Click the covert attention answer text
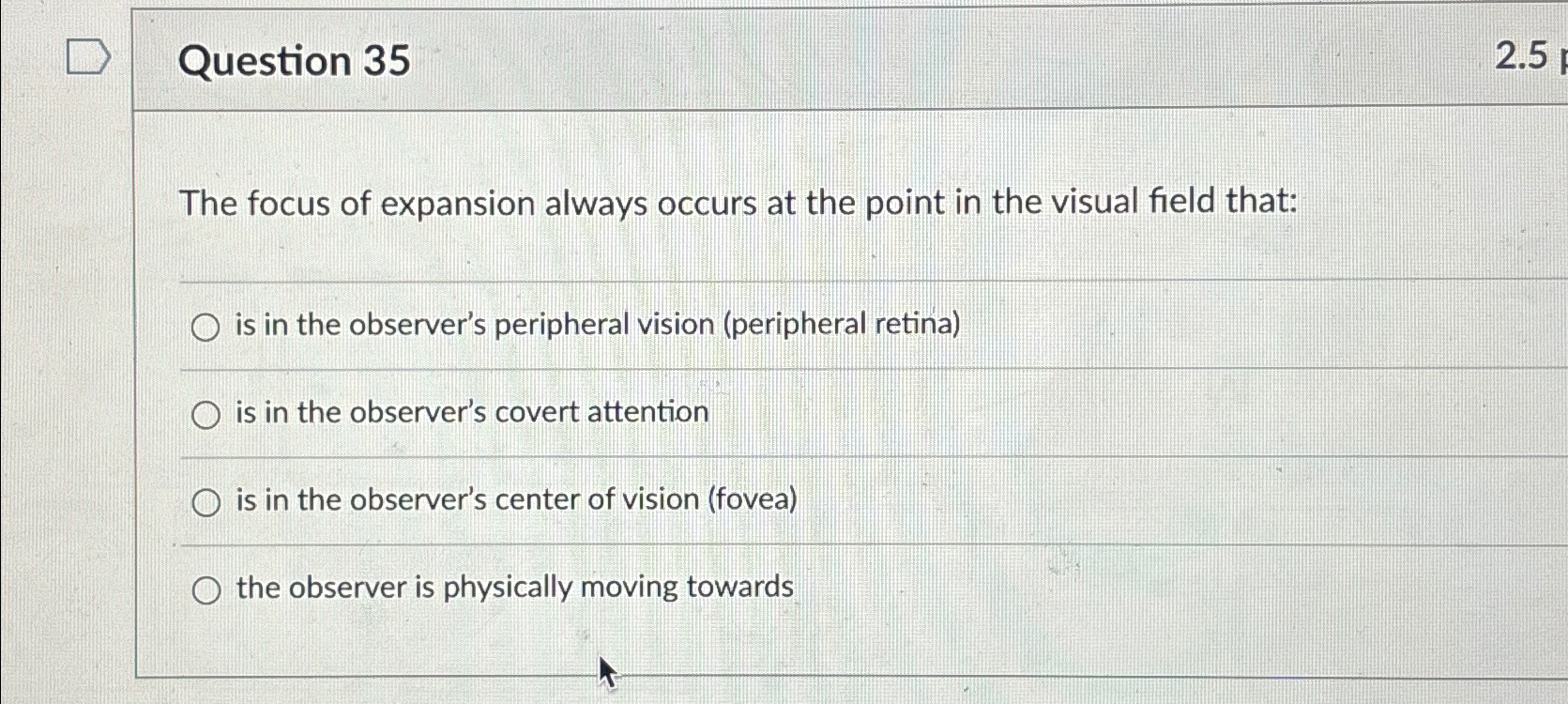Viewport: 1568px width, 704px height. (x=473, y=412)
